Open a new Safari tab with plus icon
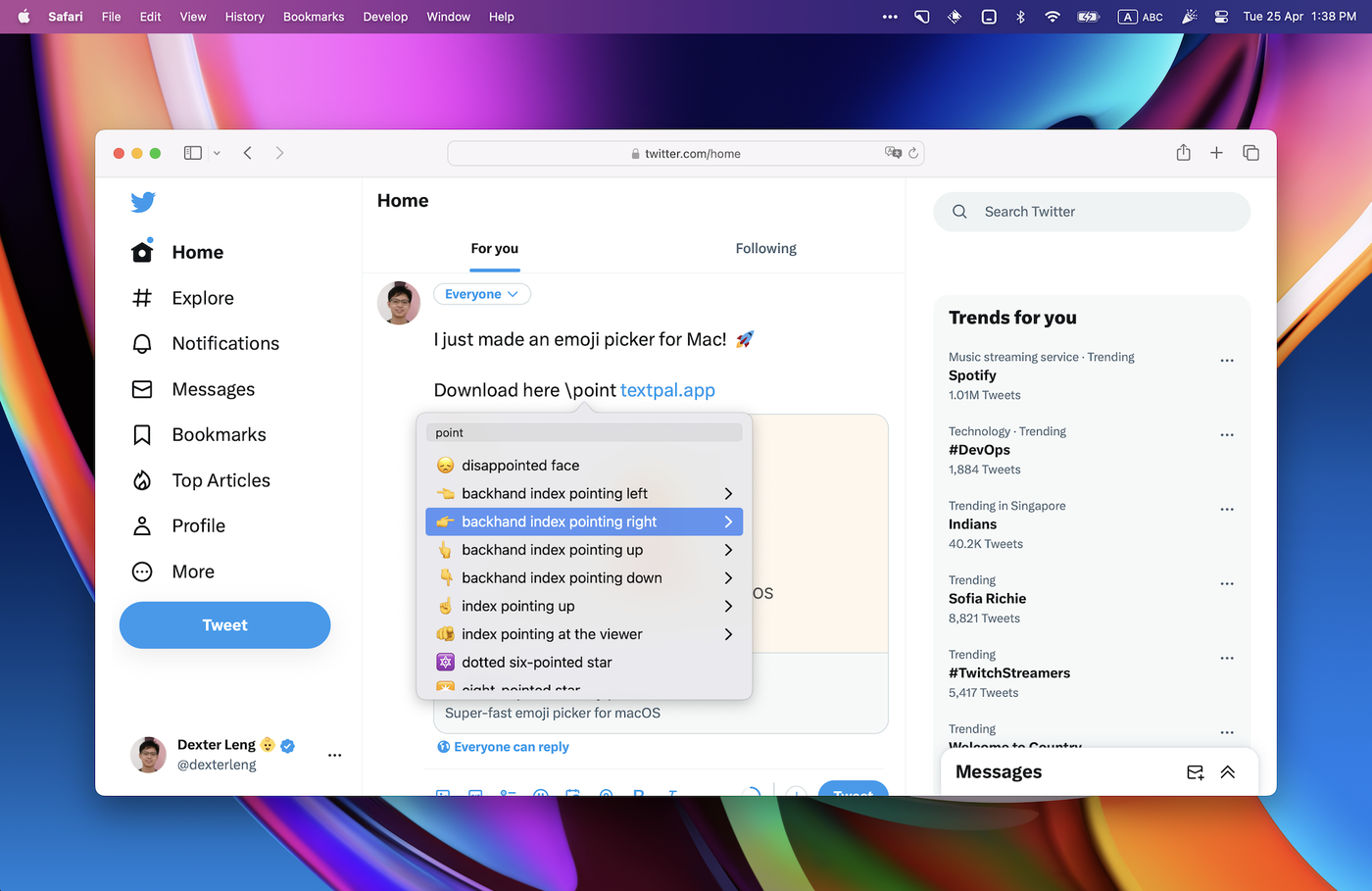 pos(1216,153)
